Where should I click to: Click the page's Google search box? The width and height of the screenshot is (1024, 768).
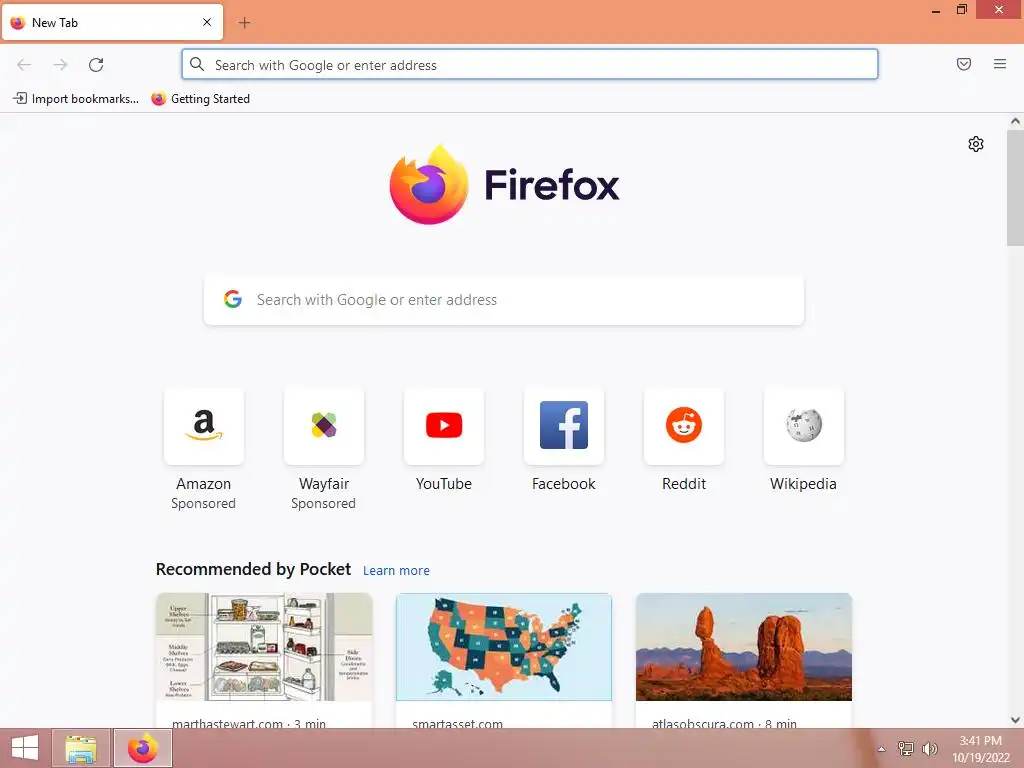(504, 300)
